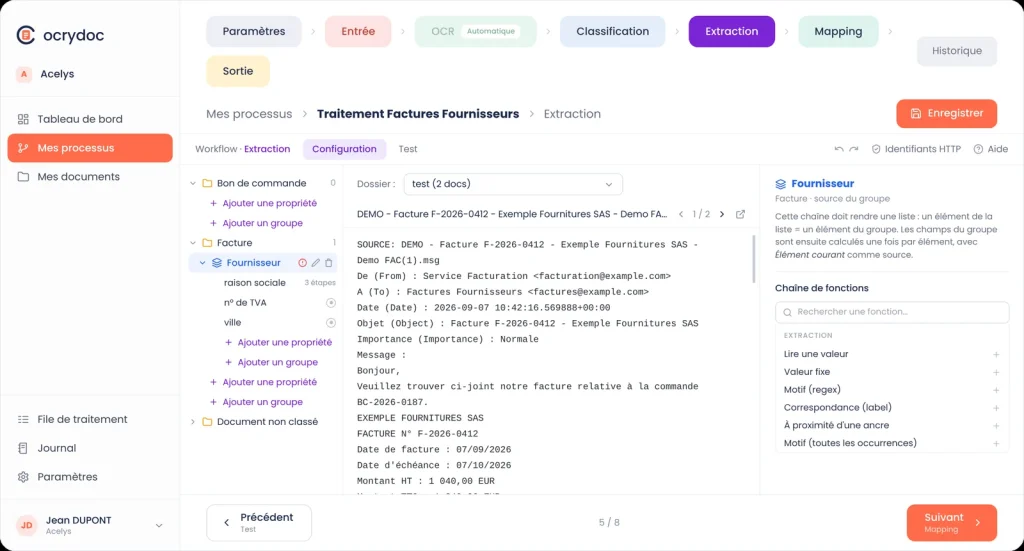
Task: Click the redo arrow icon
Action: (x=854, y=149)
